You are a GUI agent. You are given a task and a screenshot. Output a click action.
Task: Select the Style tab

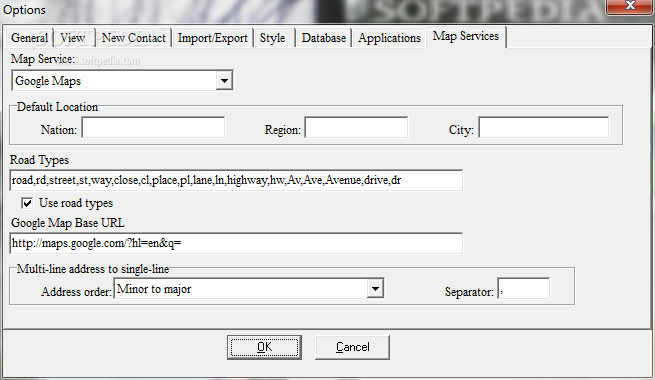pyautogui.click(x=273, y=38)
